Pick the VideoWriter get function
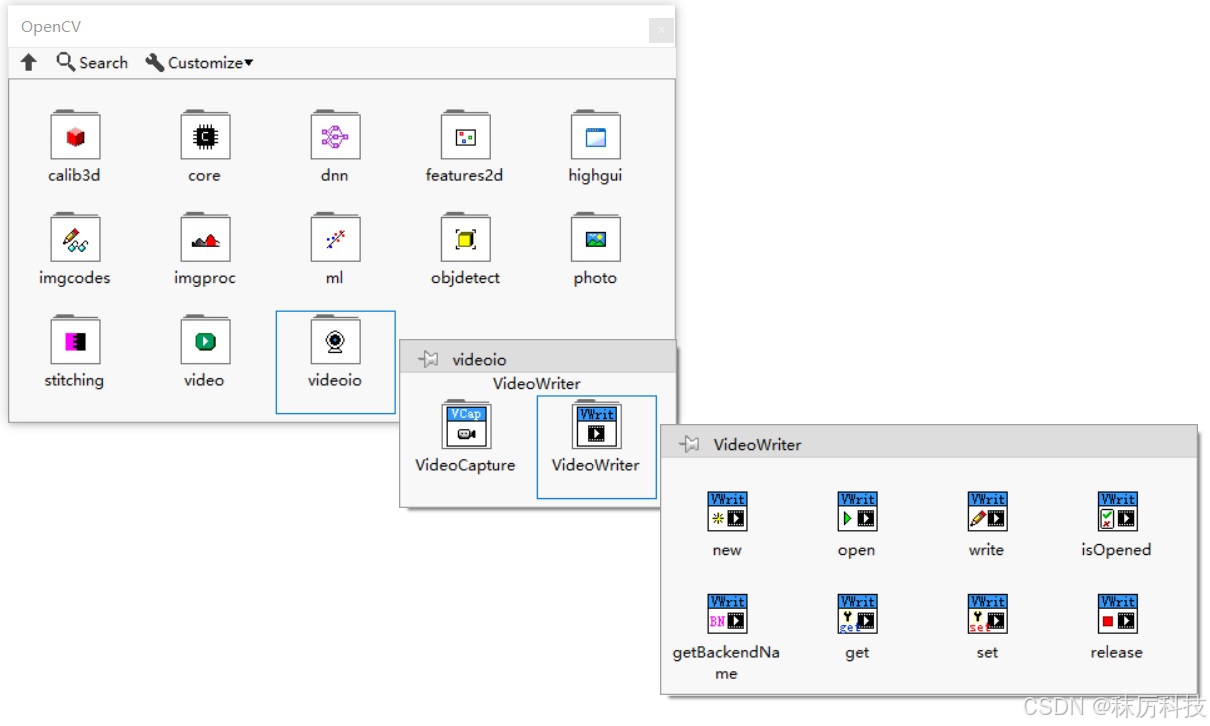Screen dimensions: 1210x726 tap(857, 614)
